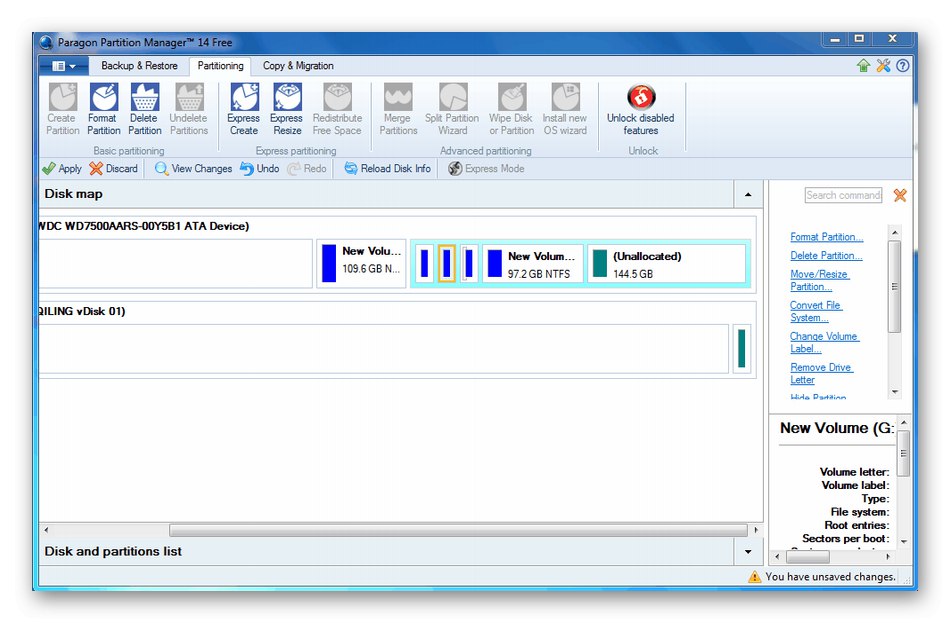Click the QILING vDisk 01 disk title
Screen dimensions: 950x623
click(82, 312)
